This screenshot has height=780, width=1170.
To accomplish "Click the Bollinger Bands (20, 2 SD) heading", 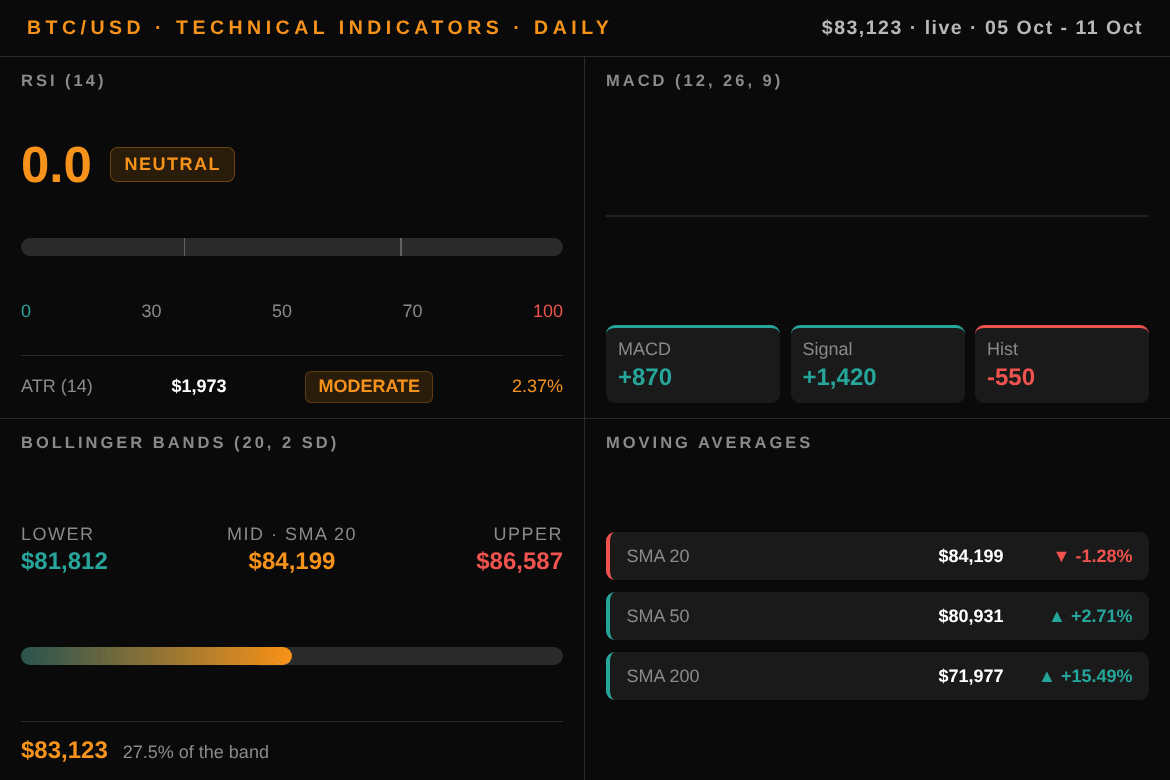I will click(x=179, y=443).
